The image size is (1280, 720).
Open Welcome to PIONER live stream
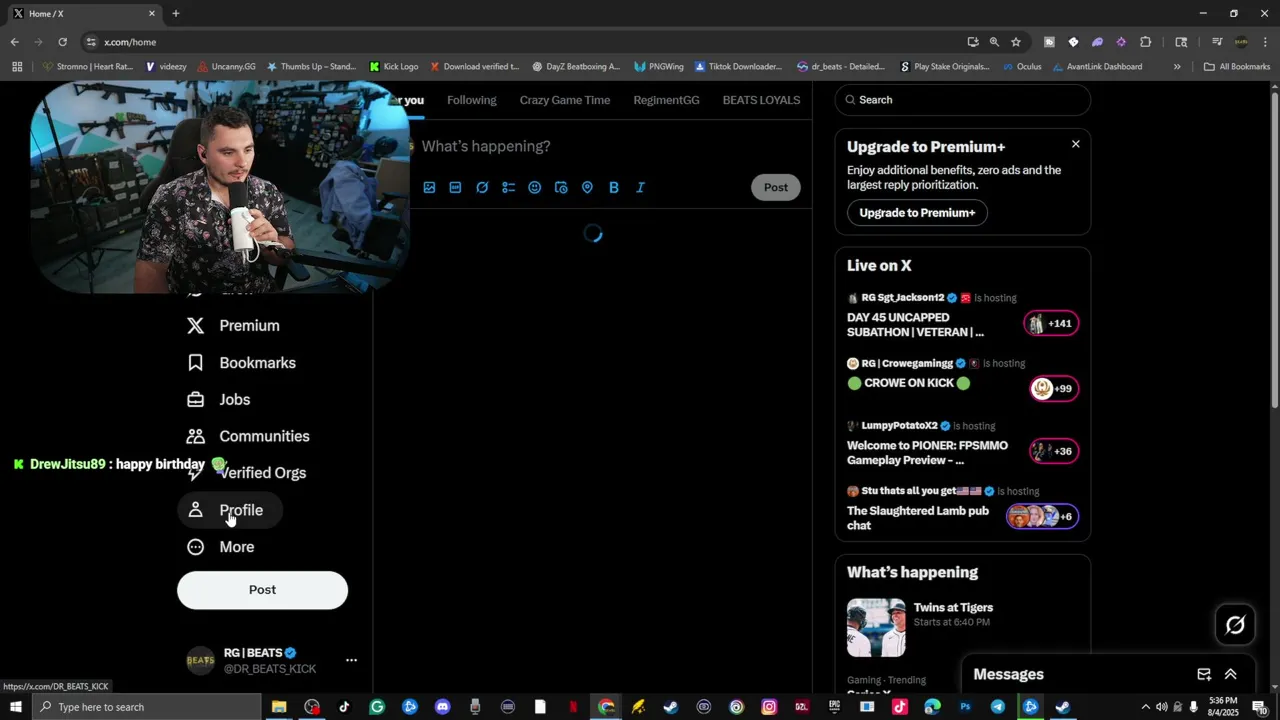pos(927,453)
